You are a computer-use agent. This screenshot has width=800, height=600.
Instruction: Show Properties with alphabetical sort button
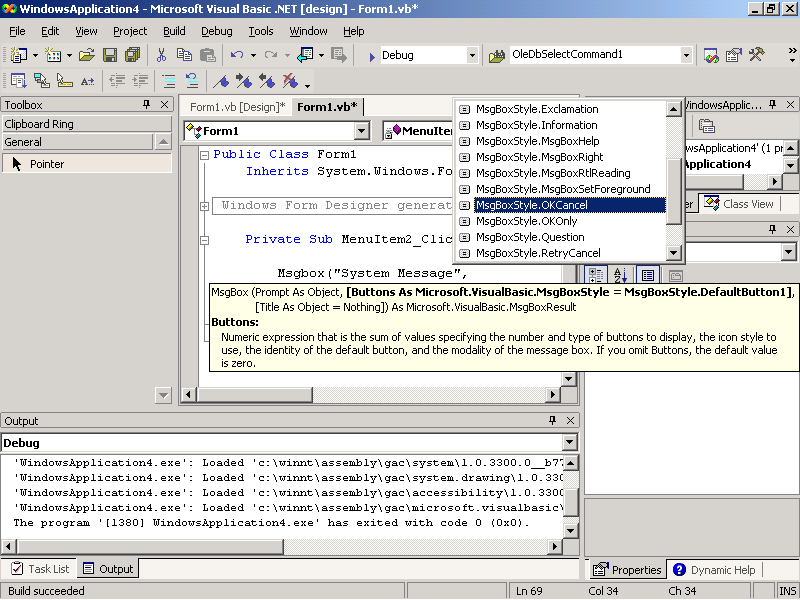click(x=620, y=276)
